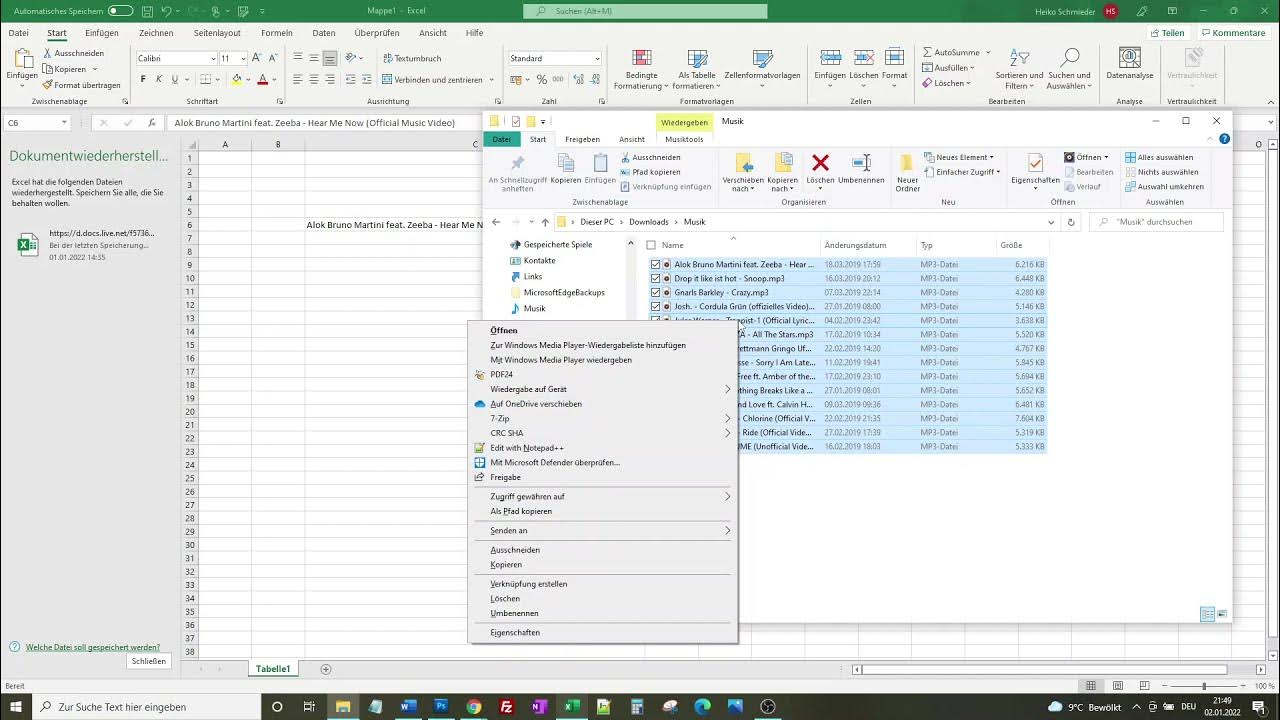Image resolution: width=1280 pixels, height=720 pixels.
Task: Click Excel save icon in title bar
Action: coord(146,11)
